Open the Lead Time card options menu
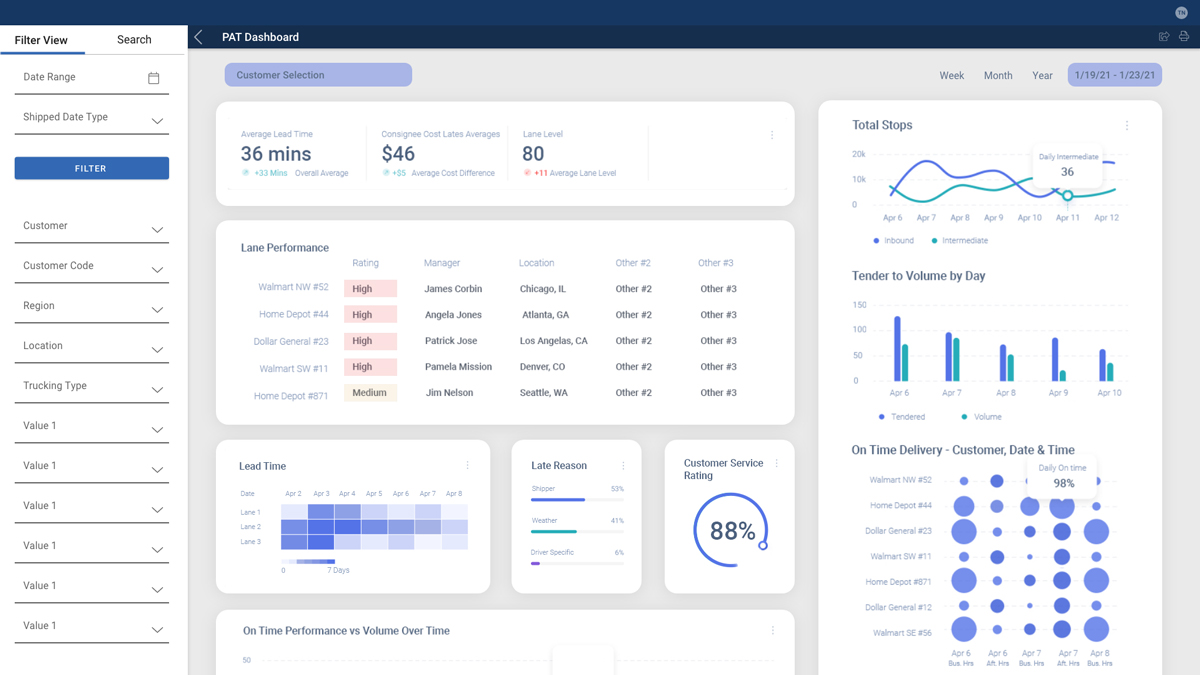 point(467,466)
